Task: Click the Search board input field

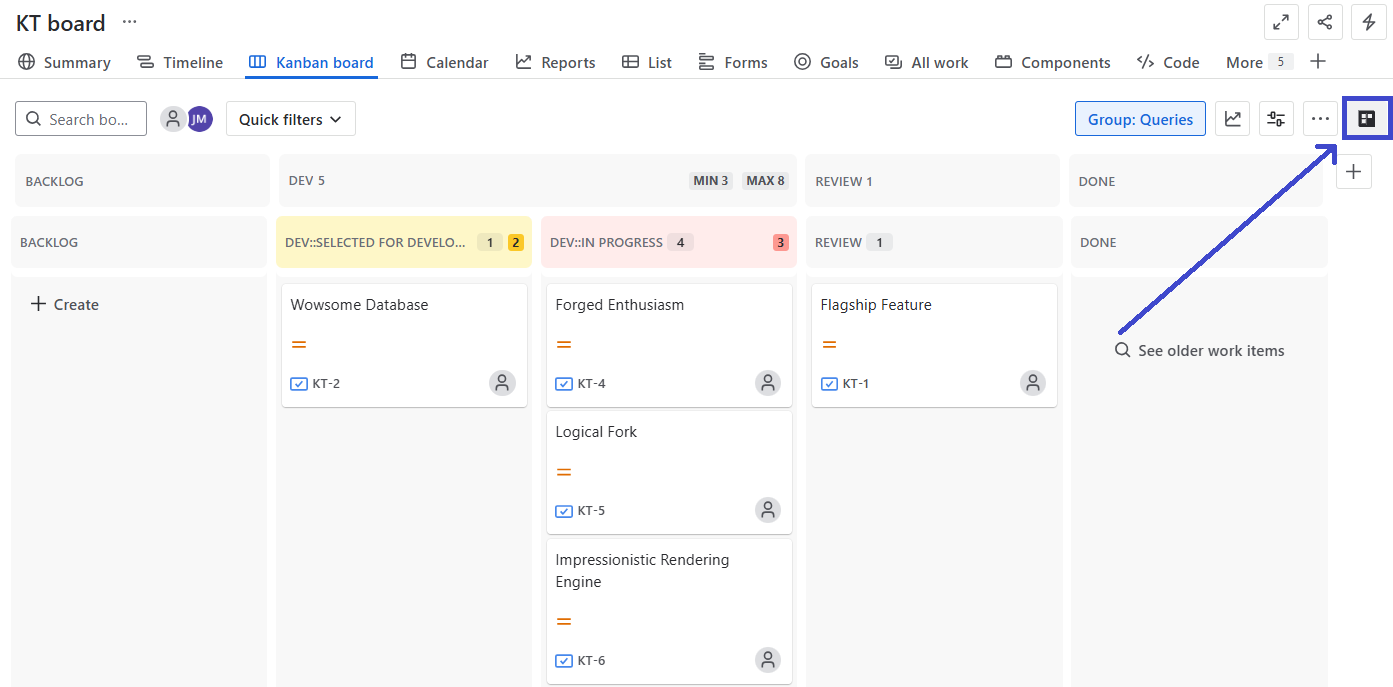Action: 80,118
